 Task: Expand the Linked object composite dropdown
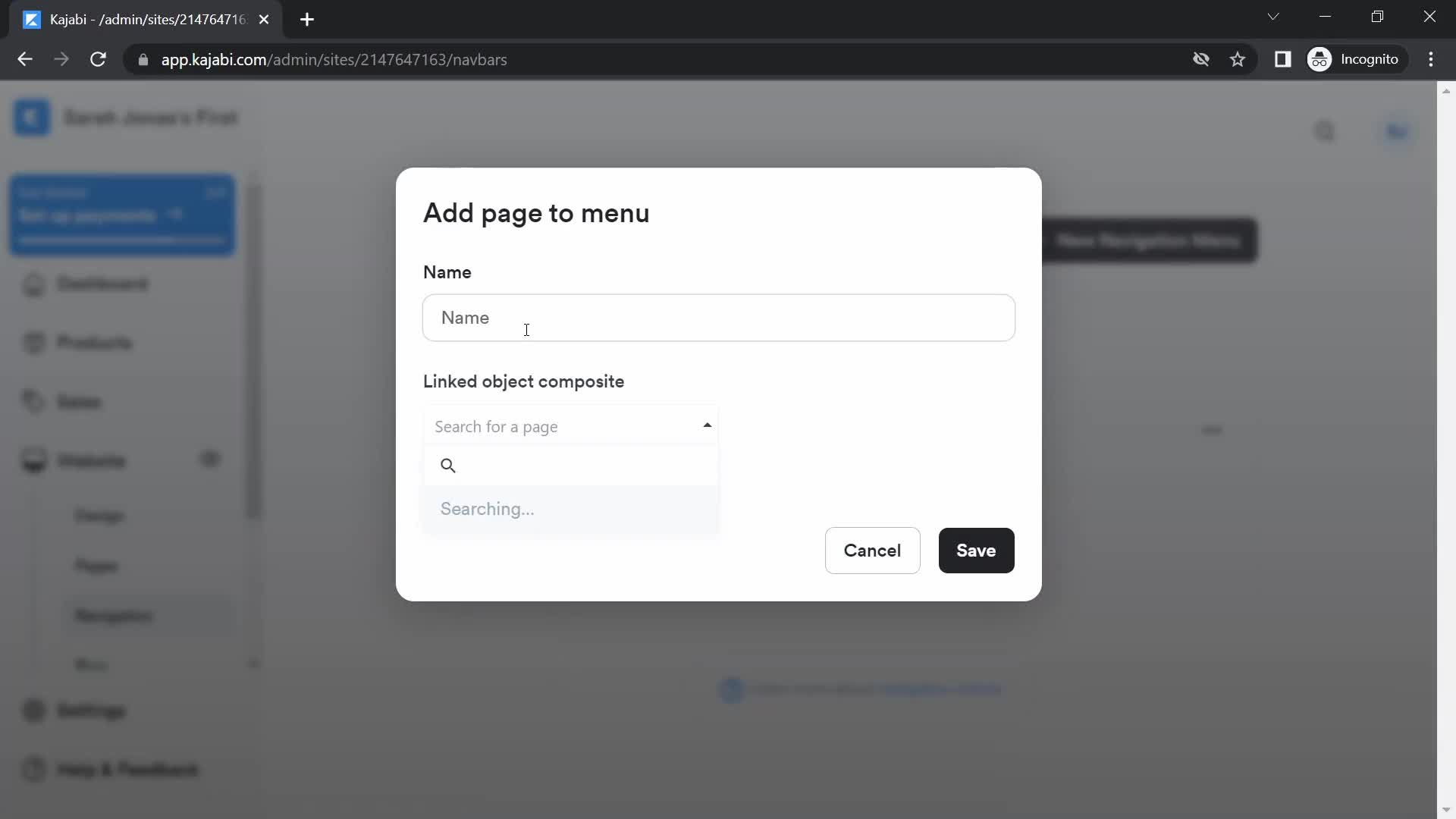[x=571, y=426]
